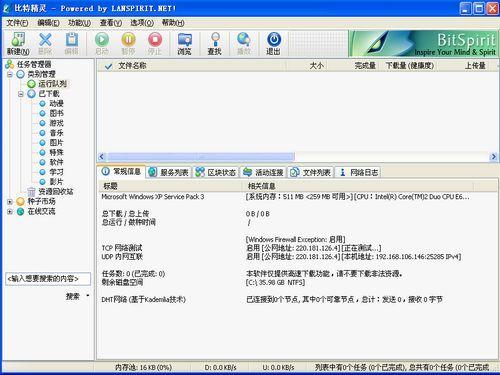The width and height of the screenshot is (500, 375).
Task: Click the search content input field
Action: click(x=48, y=279)
